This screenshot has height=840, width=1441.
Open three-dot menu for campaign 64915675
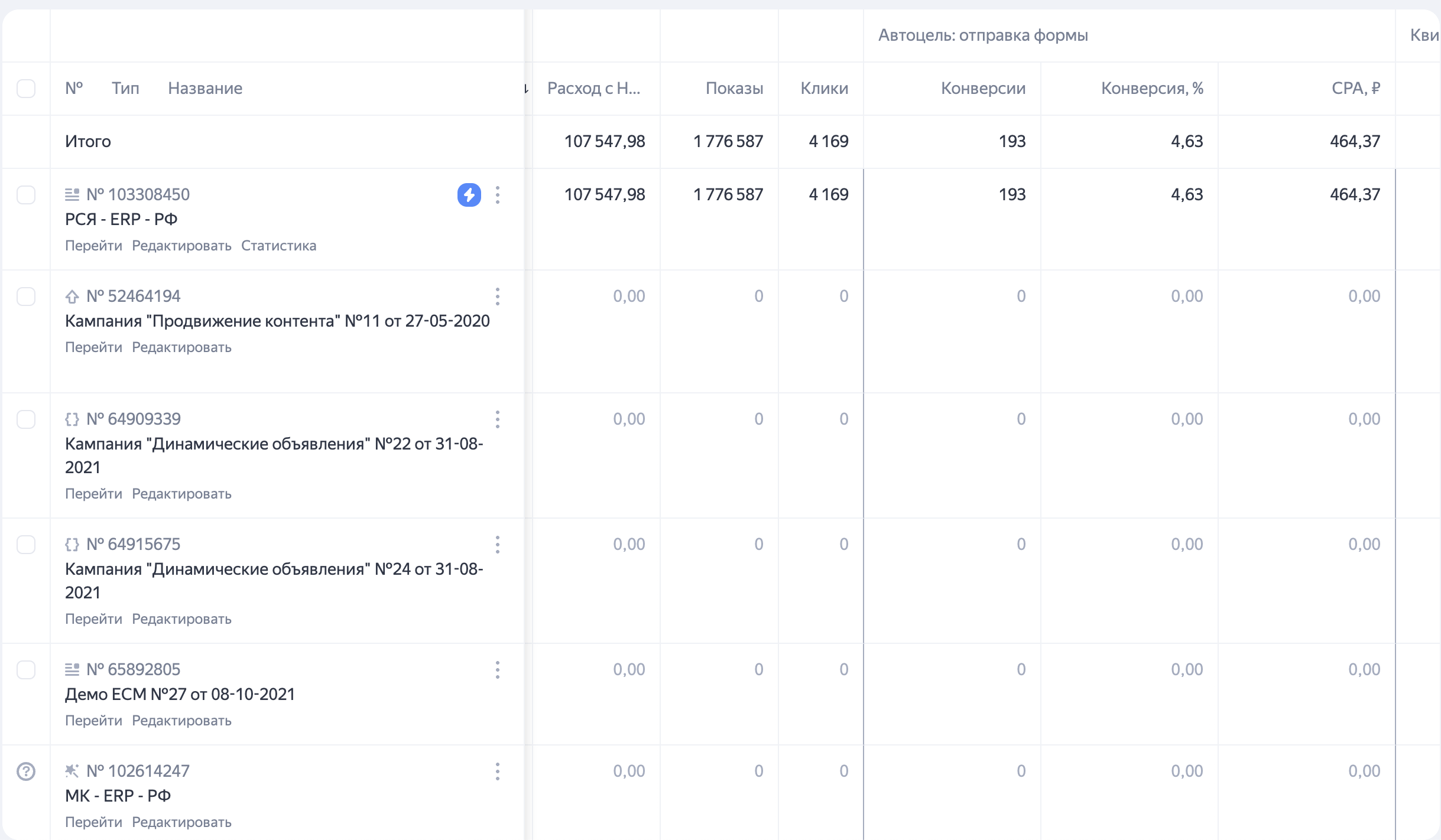point(498,545)
